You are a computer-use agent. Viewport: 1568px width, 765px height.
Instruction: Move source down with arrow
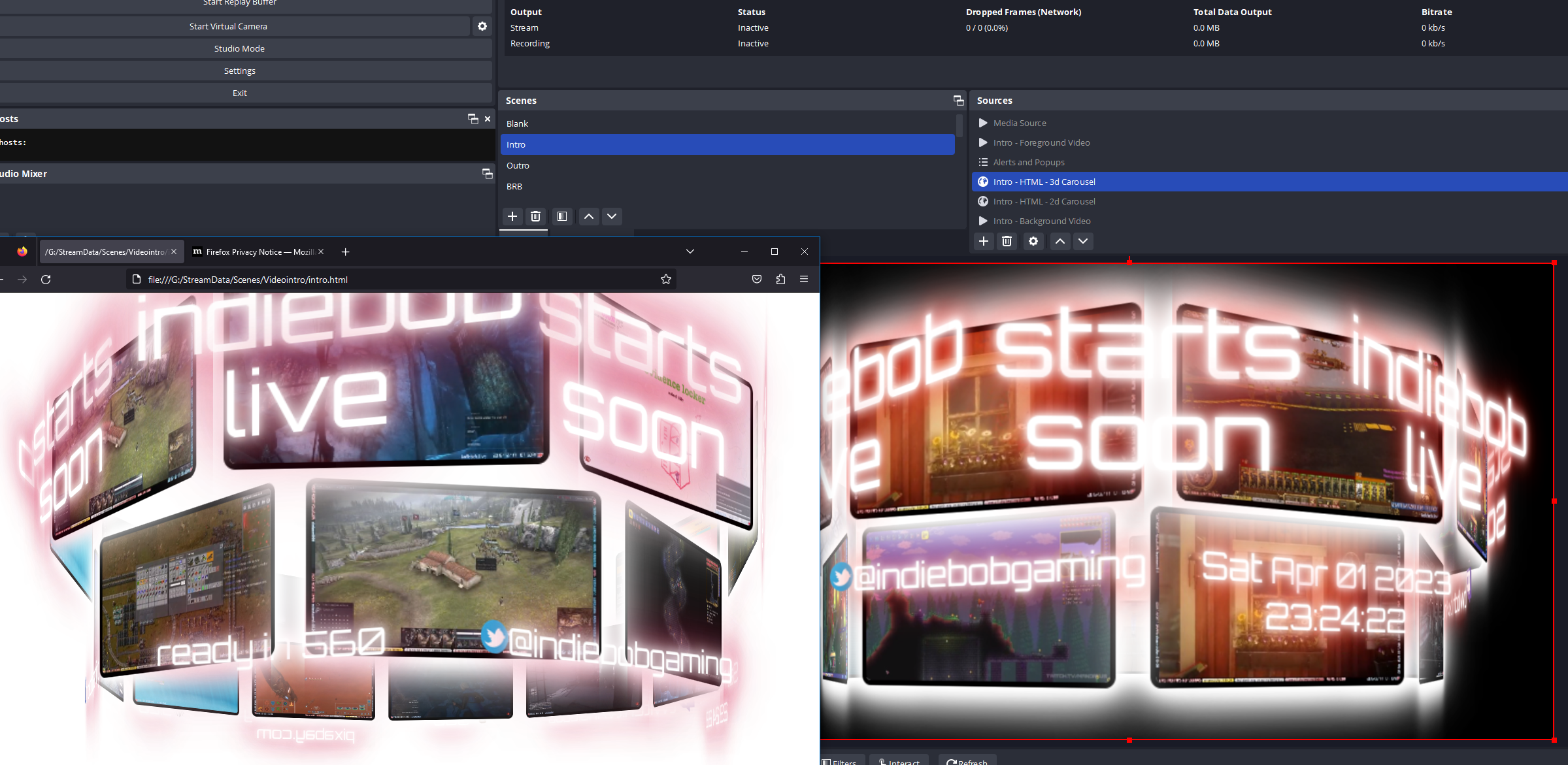1083,241
